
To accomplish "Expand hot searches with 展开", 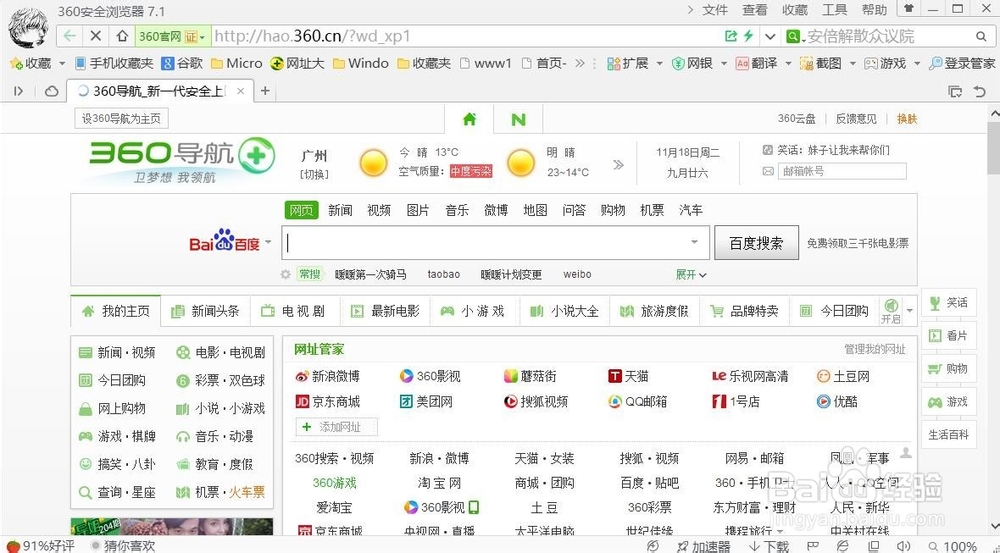I will point(691,274).
